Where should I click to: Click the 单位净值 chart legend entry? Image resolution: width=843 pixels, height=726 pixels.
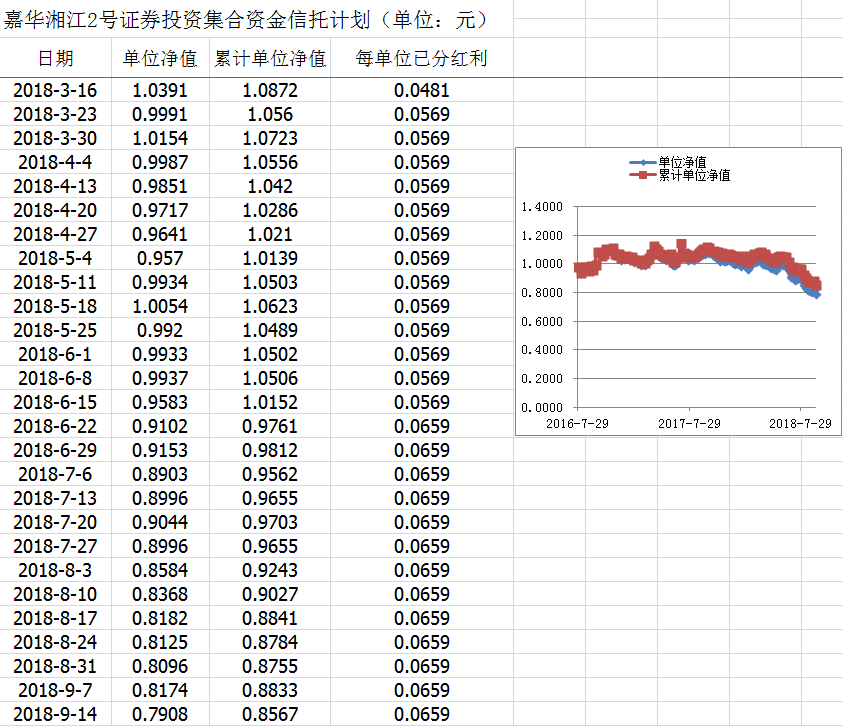[668, 162]
